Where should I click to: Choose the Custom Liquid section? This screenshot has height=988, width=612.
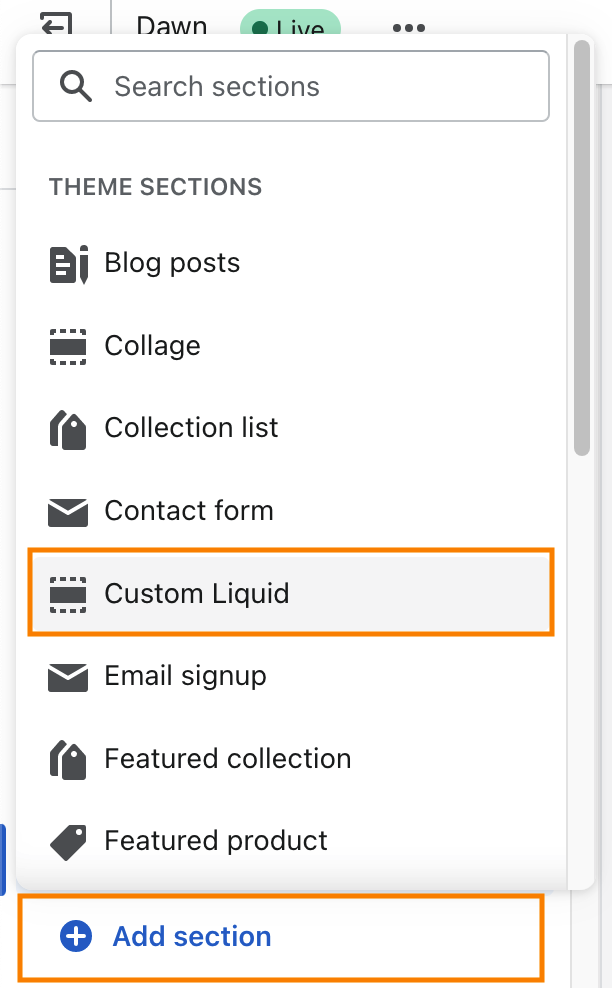click(197, 594)
